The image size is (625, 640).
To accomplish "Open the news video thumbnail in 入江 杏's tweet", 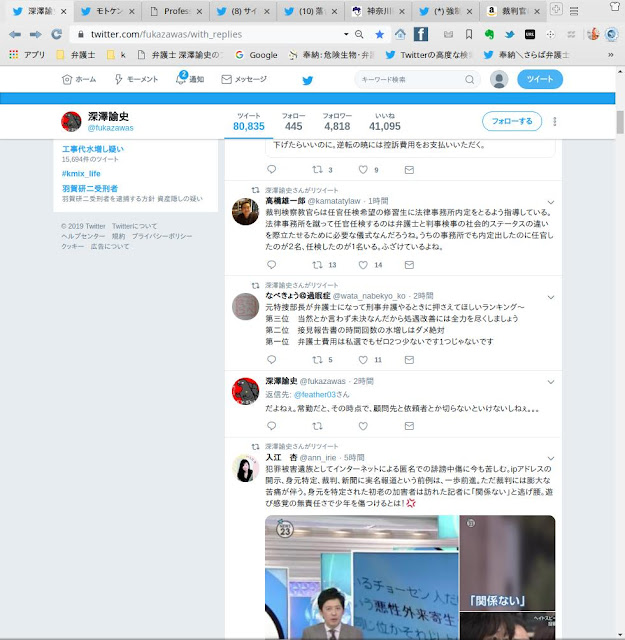I will click(x=362, y=577).
